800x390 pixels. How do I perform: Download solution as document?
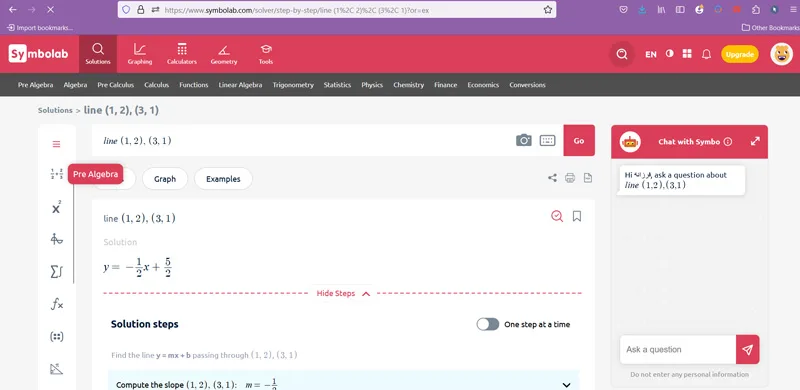(x=588, y=178)
